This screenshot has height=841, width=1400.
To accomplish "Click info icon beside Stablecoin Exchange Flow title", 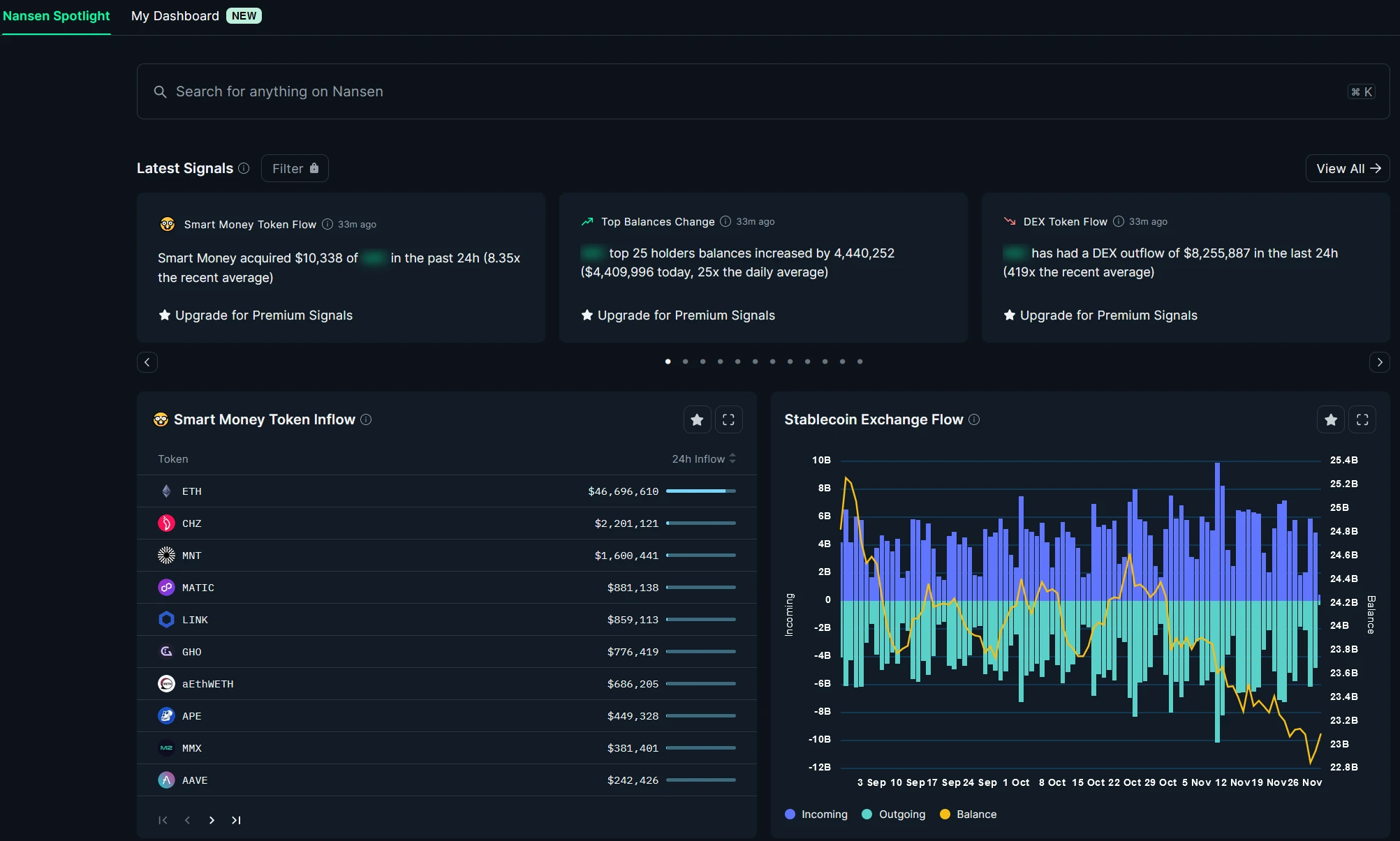I will 974,419.
